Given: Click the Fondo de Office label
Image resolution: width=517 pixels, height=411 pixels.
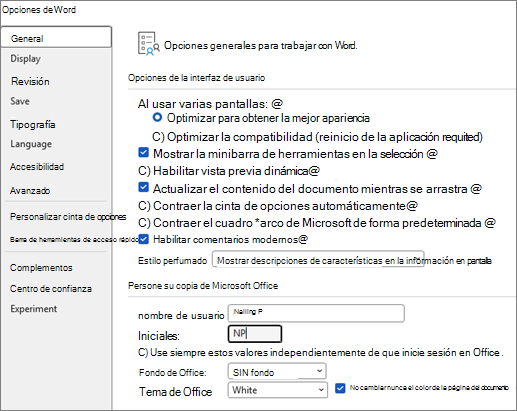Looking at the screenshot, I should 173,372.
